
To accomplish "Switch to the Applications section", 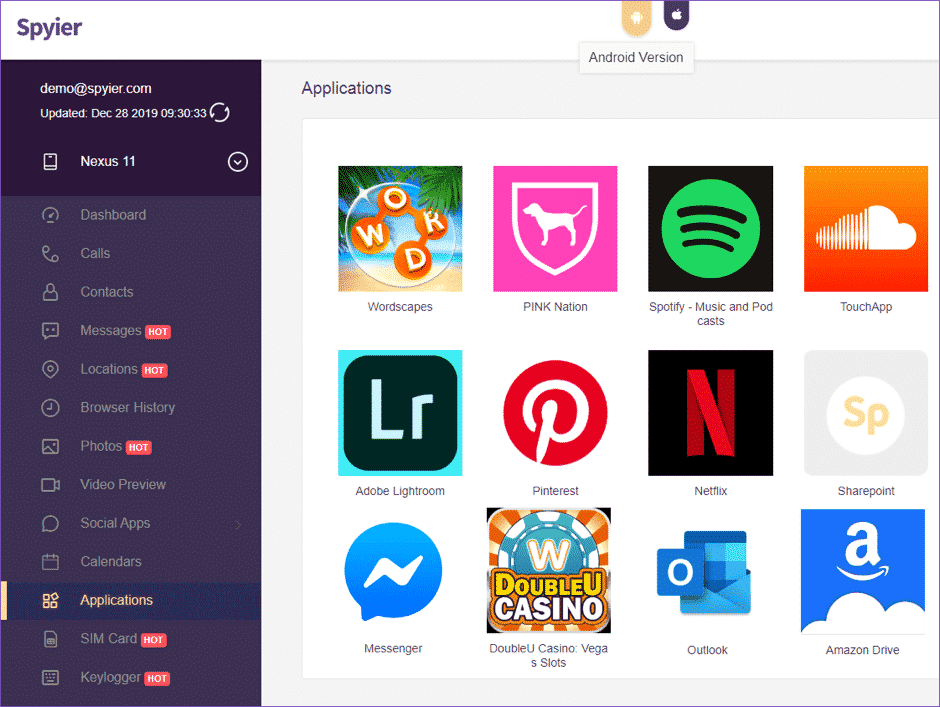I will click(116, 600).
